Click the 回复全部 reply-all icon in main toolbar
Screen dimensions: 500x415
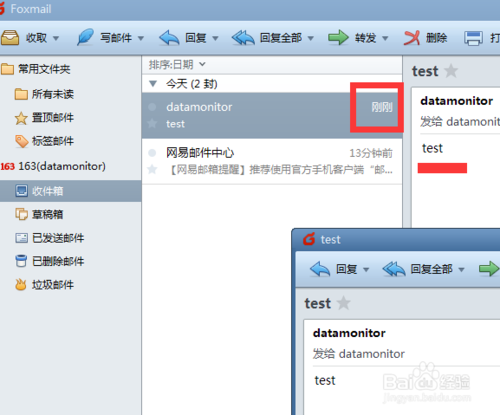pyautogui.click(x=243, y=37)
